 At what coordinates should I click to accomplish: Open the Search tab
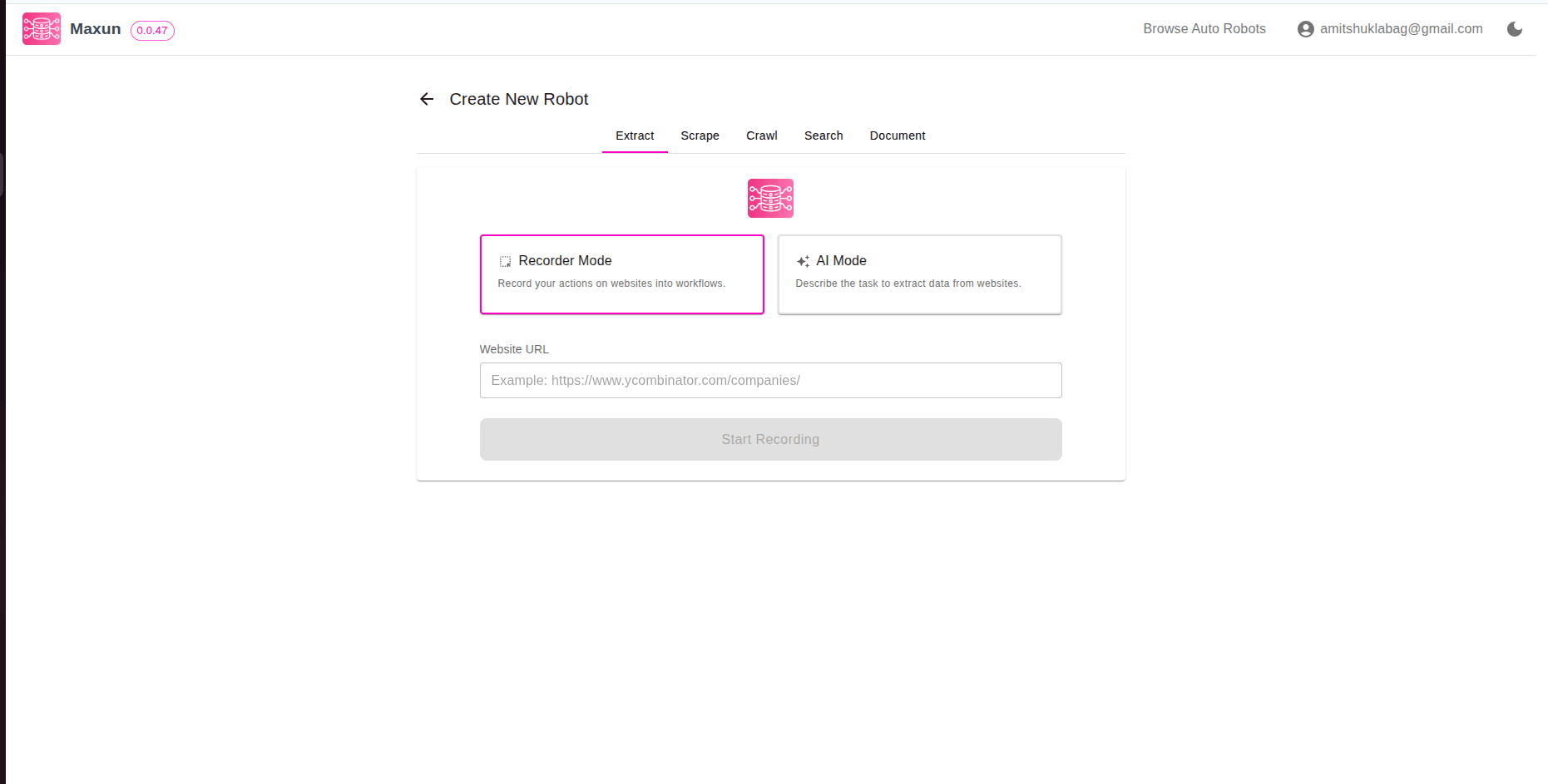coord(823,136)
